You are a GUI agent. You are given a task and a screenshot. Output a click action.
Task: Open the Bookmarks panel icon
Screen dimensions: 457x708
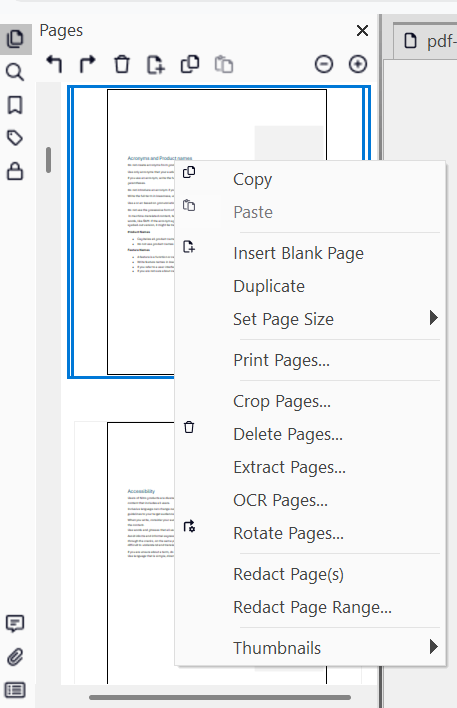tap(15, 105)
